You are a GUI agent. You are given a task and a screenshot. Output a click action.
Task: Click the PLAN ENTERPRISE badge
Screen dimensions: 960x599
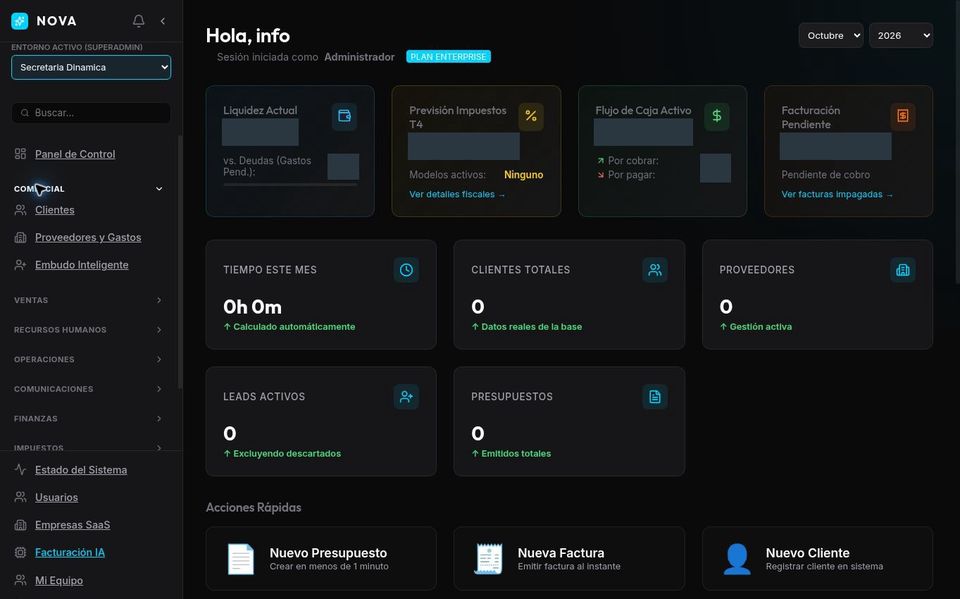click(448, 56)
